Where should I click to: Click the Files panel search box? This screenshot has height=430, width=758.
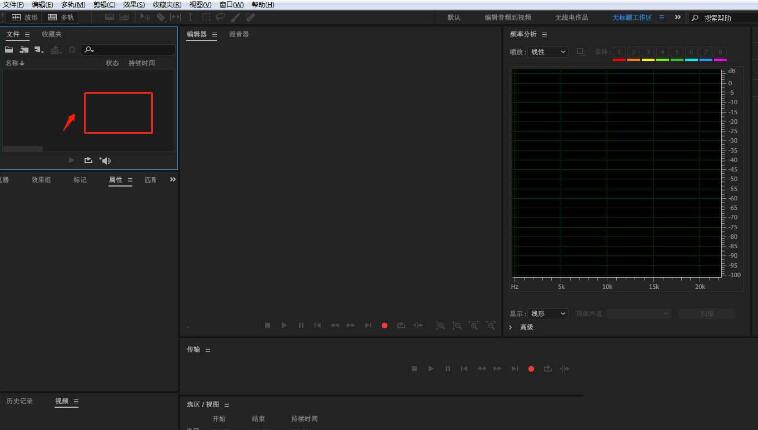coord(129,50)
